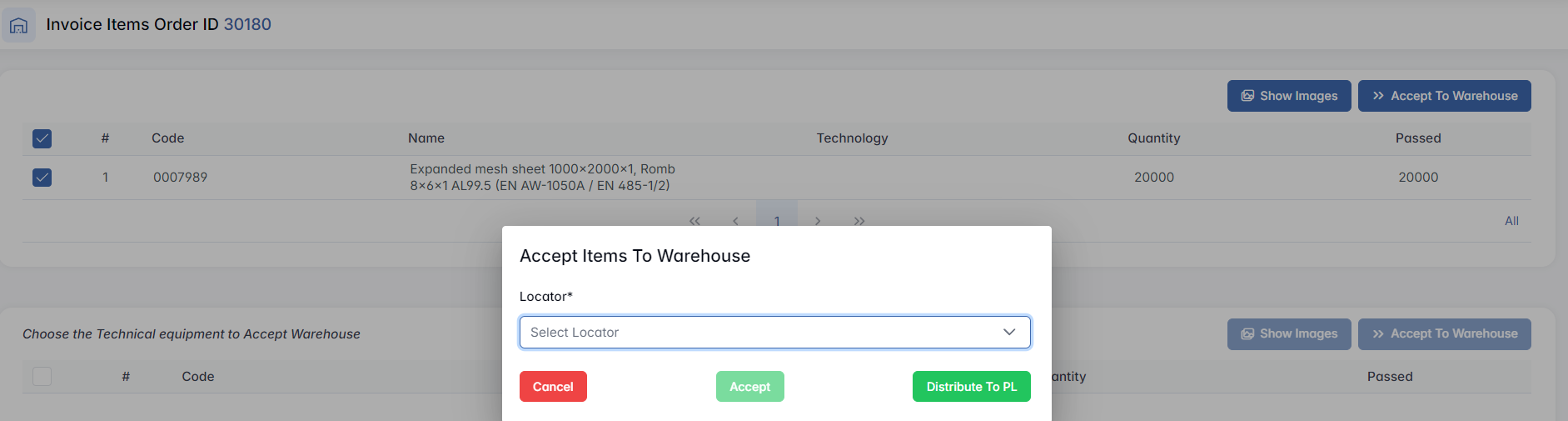Click the top Accept To Warehouse button
The width and height of the screenshot is (1568, 421).
tap(1444, 96)
